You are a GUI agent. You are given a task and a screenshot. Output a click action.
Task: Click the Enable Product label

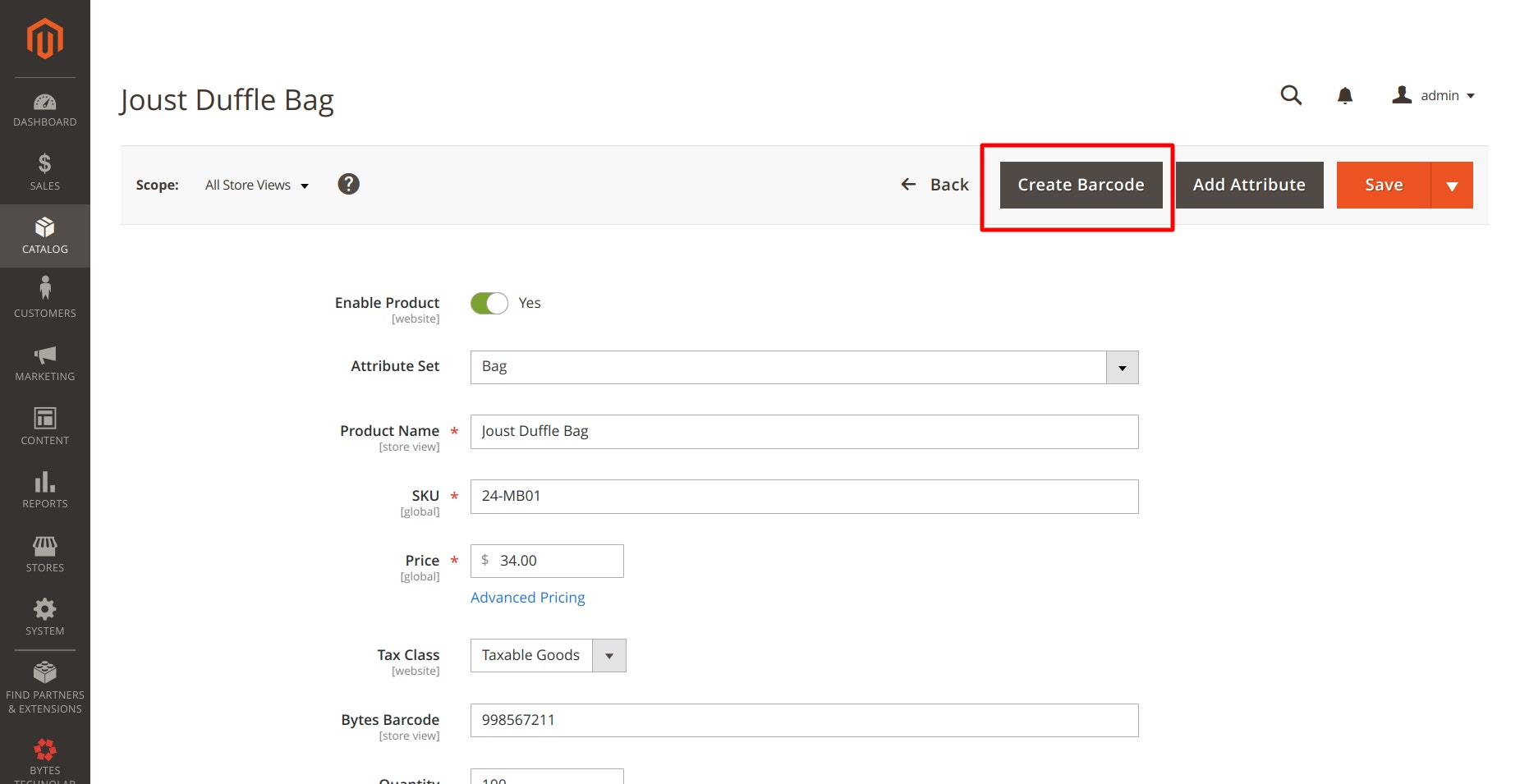click(x=387, y=303)
